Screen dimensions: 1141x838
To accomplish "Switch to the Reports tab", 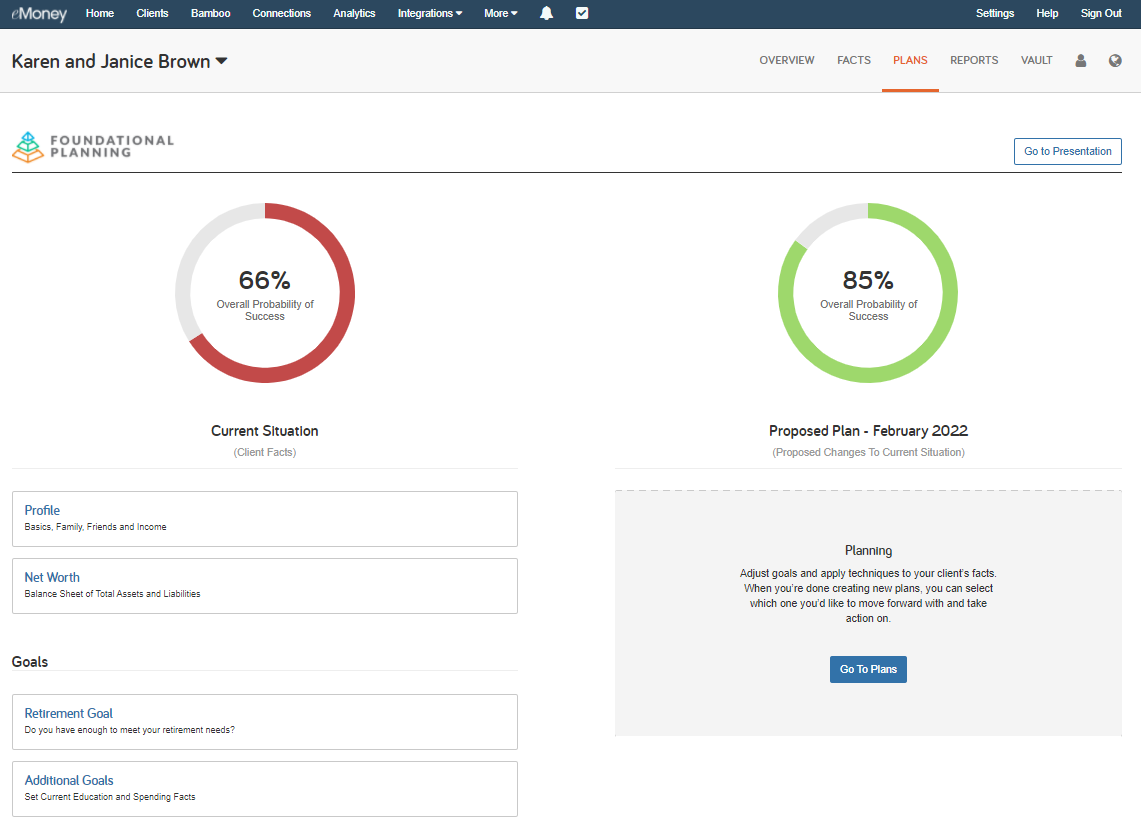I will (x=974, y=60).
